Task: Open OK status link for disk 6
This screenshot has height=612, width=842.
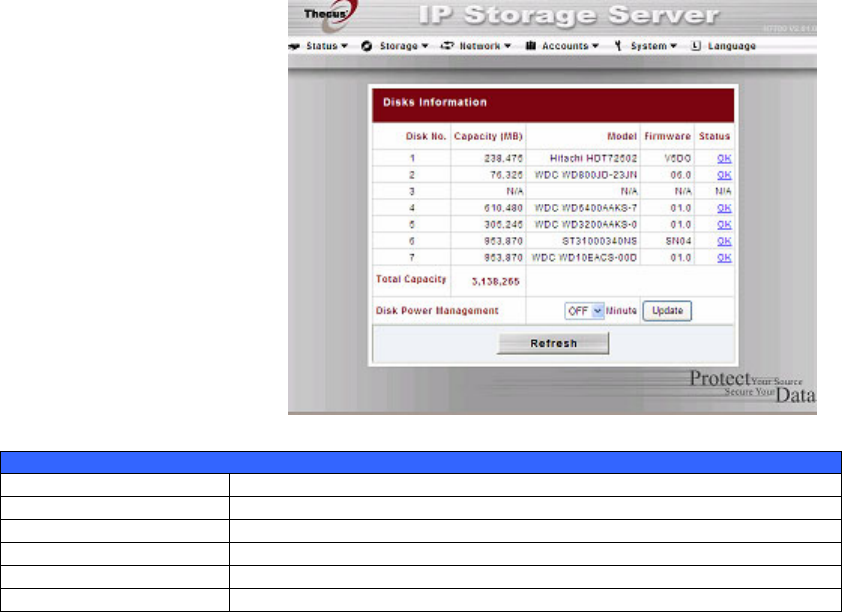Action: (x=724, y=242)
